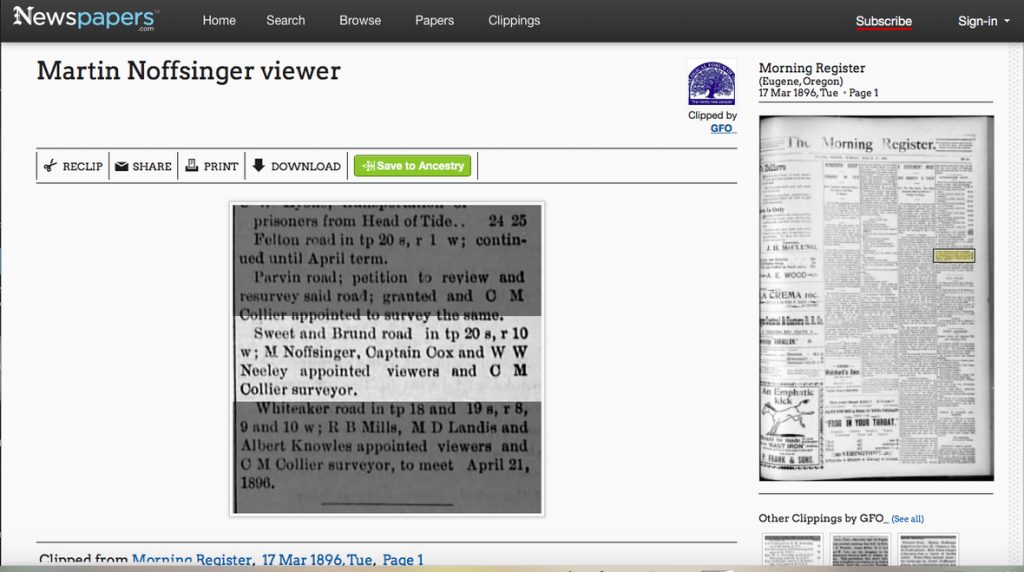1024x572 pixels.
Task: Open the Papers navigation item
Action: pyautogui.click(x=434, y=21)
